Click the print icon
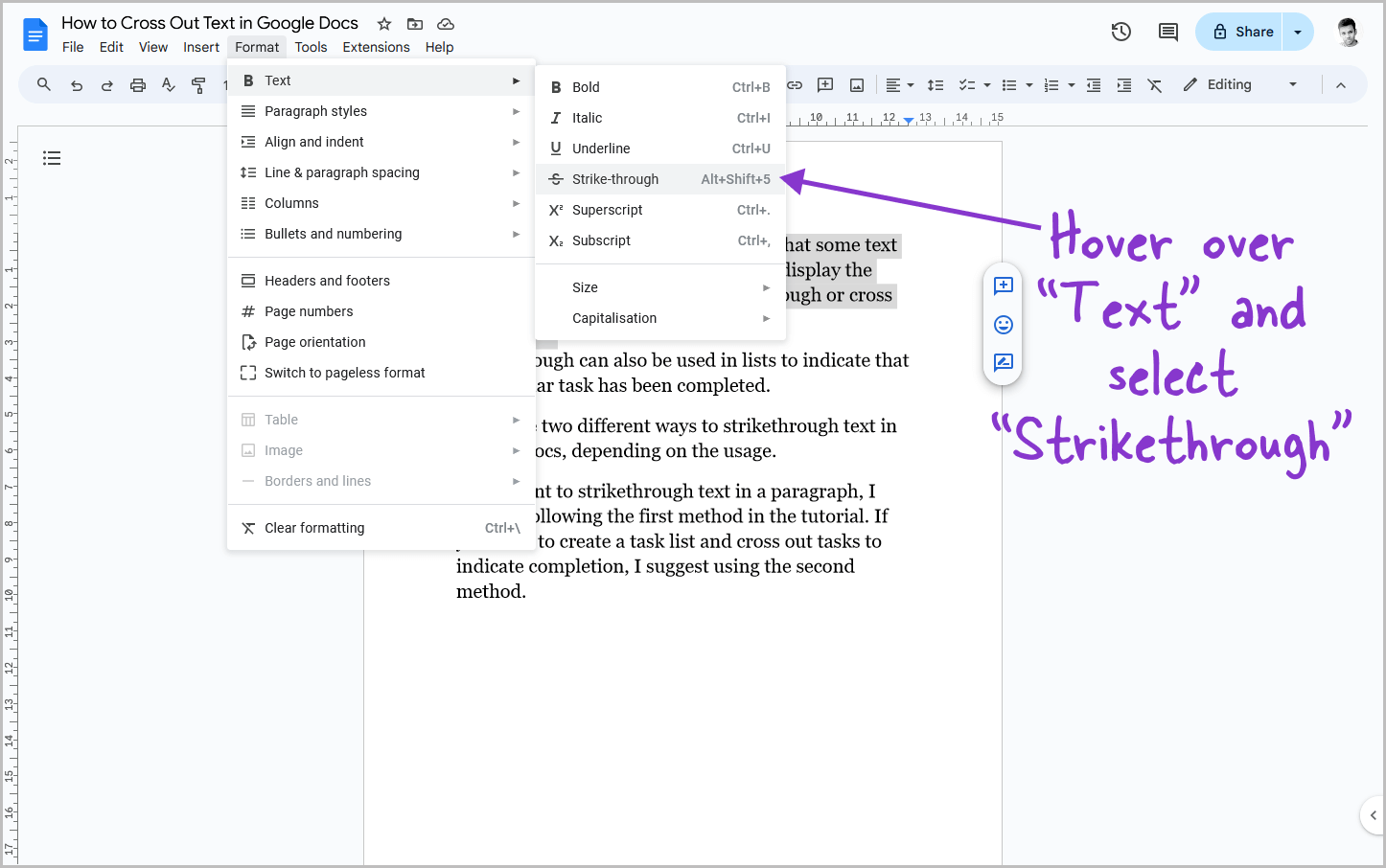The width and height of the screenshot is (1386, 868). click(138, 85)
